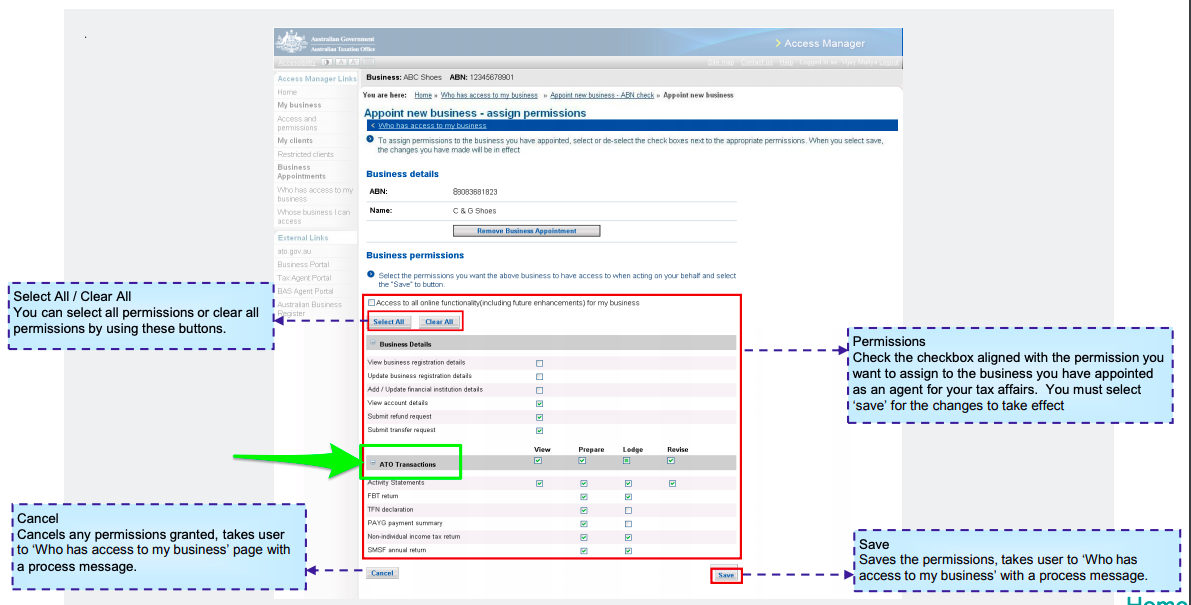Untick Revise checkbox for Activity Statements
Screen dimensions: 1191x605
pos(672,483)
